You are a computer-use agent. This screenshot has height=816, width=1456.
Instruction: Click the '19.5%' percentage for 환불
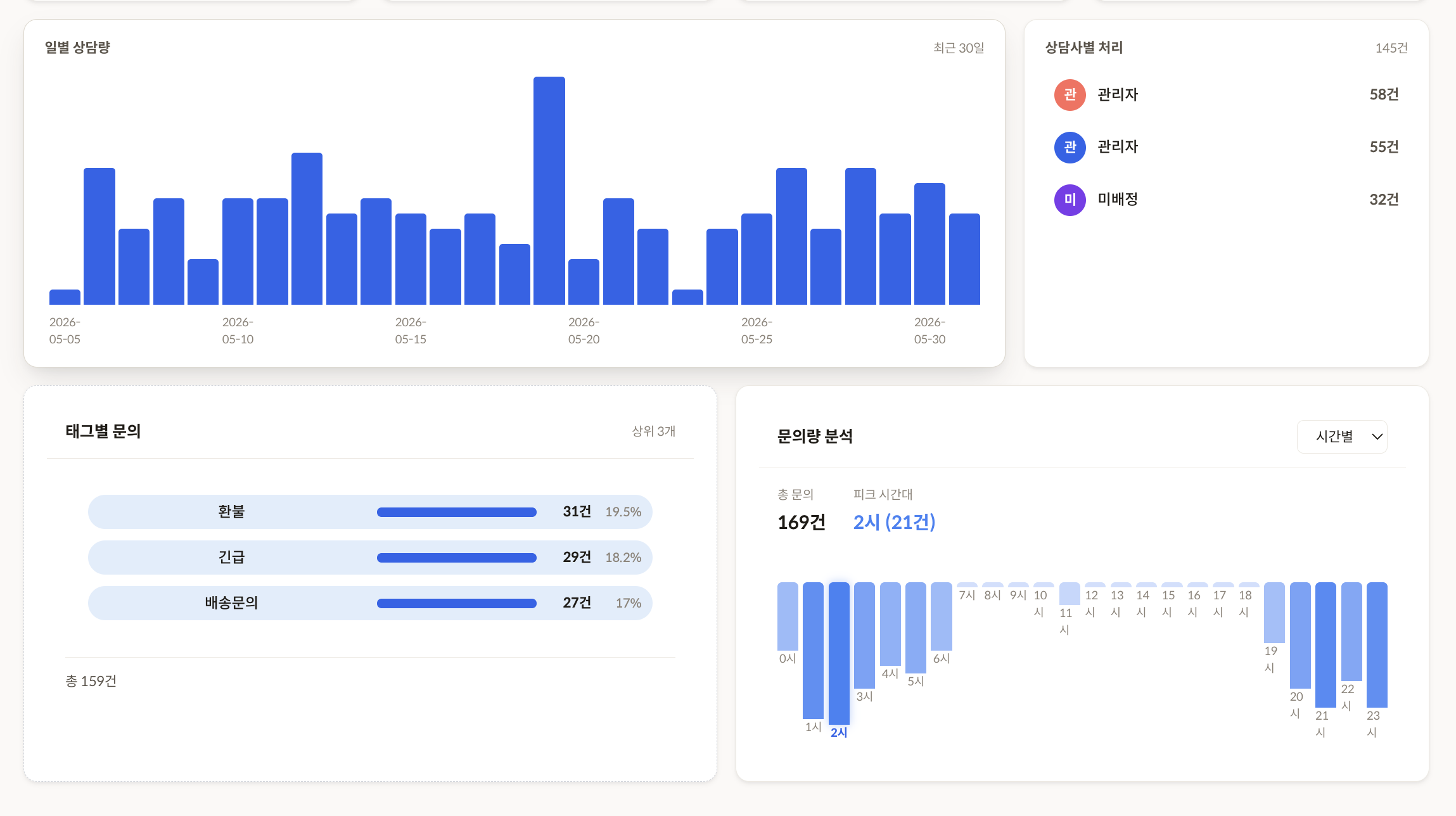(623, 512)
